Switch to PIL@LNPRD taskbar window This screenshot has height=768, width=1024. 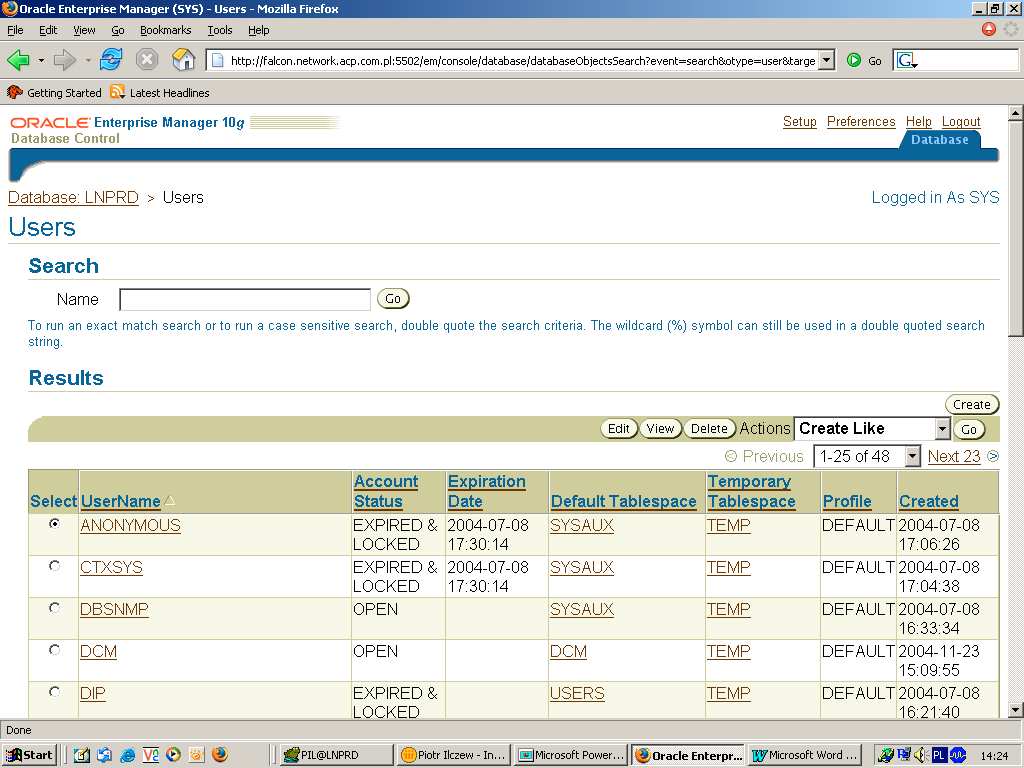pos(336,755)
